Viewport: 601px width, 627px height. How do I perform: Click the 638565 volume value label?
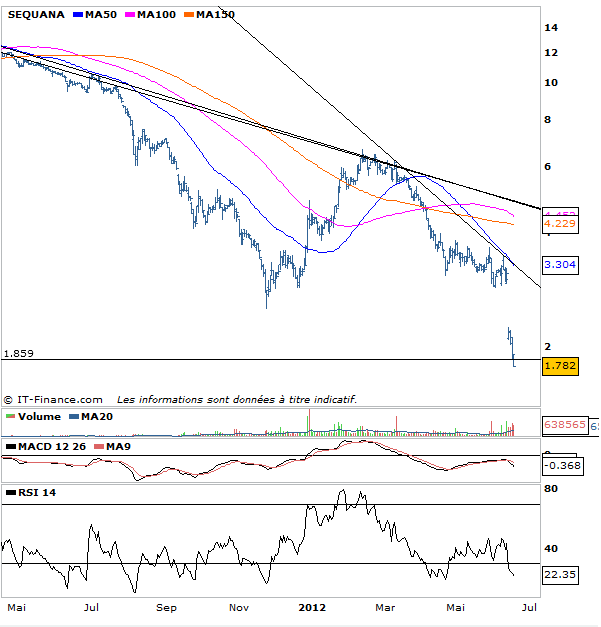pyautogui.click(x=563, y=425)
